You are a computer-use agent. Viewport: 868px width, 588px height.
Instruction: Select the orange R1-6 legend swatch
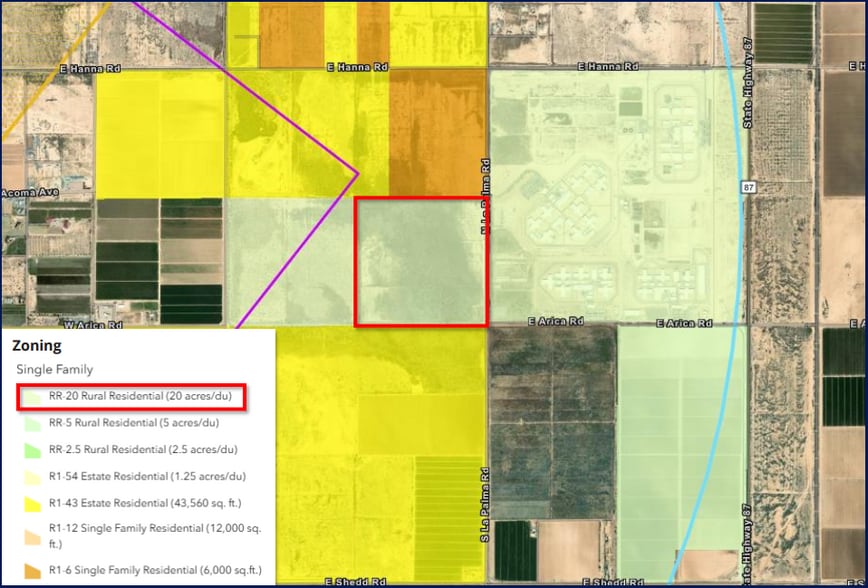pyautogui.click(x=33, y=570)
